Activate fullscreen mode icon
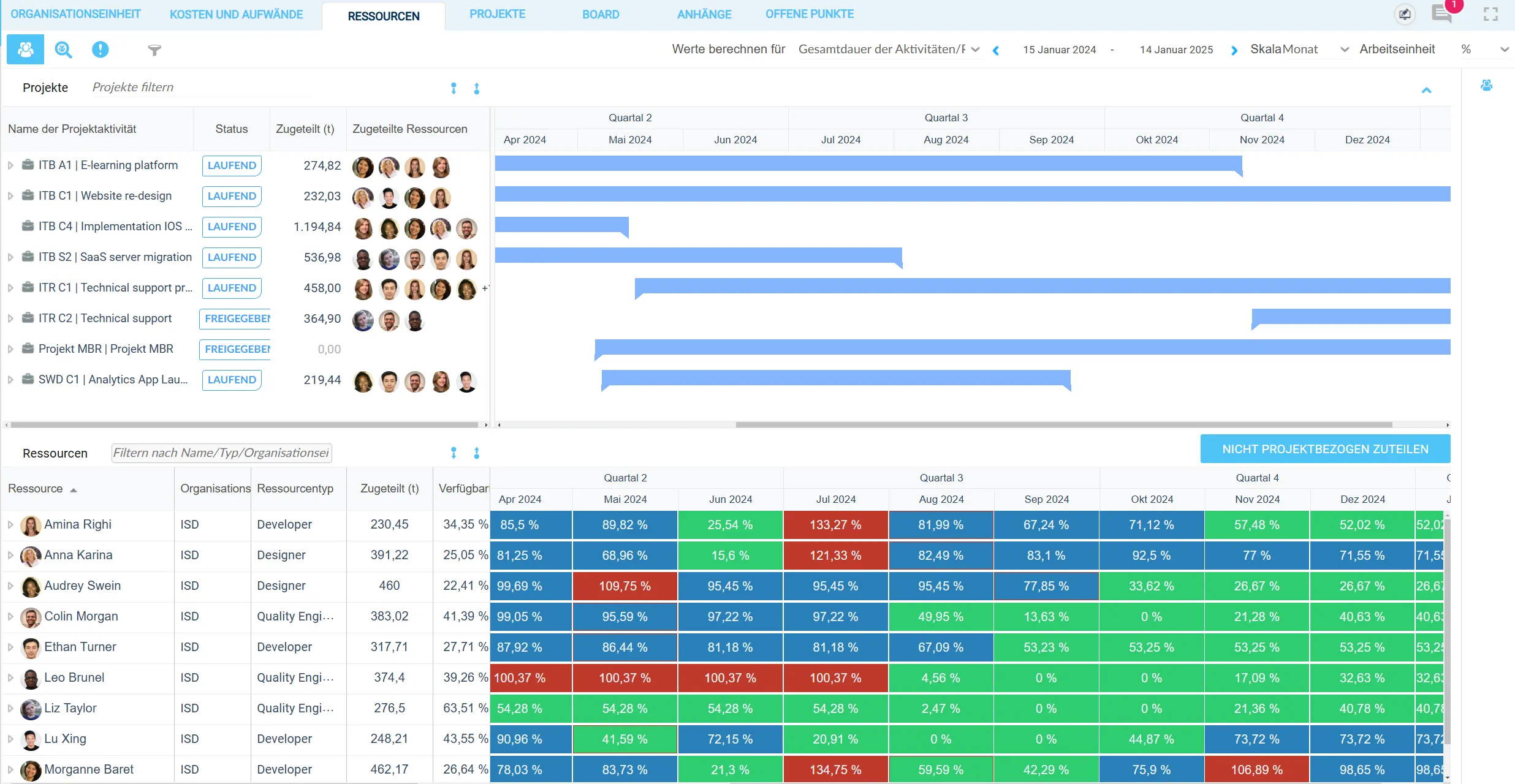Viewport: 1515px width, 784px height. click(x=1492, y=14)
